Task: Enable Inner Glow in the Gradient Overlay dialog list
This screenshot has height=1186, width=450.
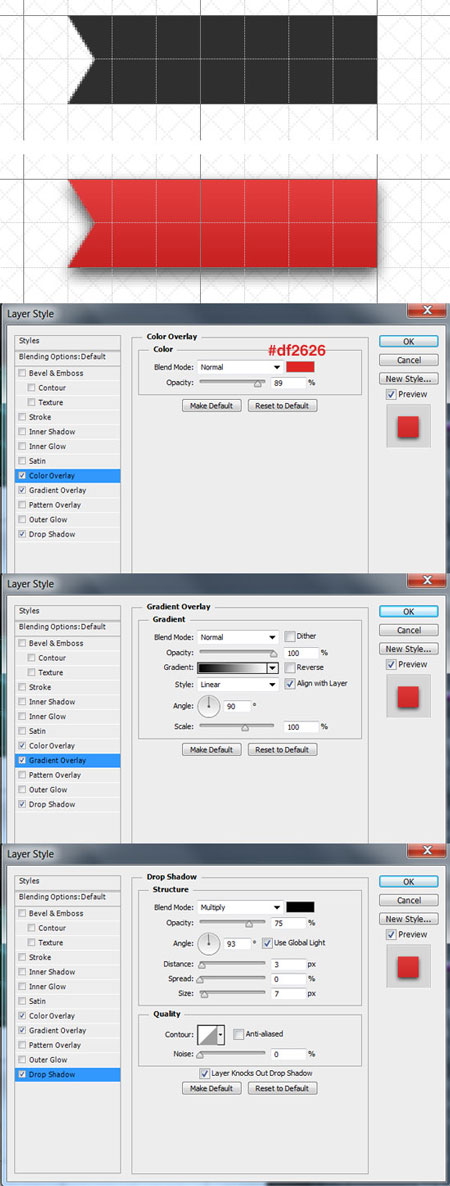Action: [x=23, y=716]
